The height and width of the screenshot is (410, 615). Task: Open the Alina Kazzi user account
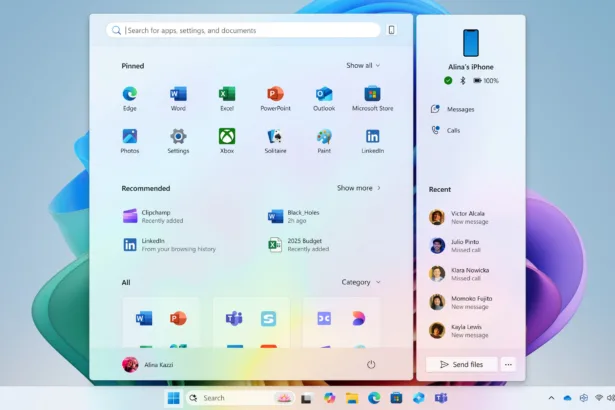148,364
